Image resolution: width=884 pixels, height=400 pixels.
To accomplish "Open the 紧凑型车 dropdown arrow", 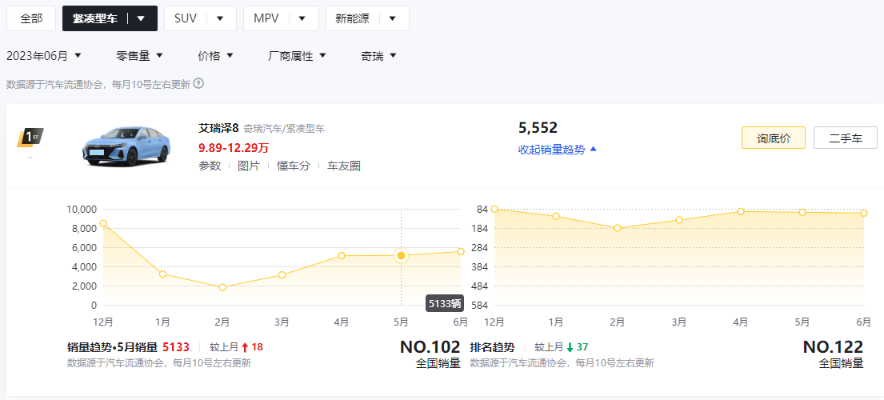I will (x=142, y=18).
